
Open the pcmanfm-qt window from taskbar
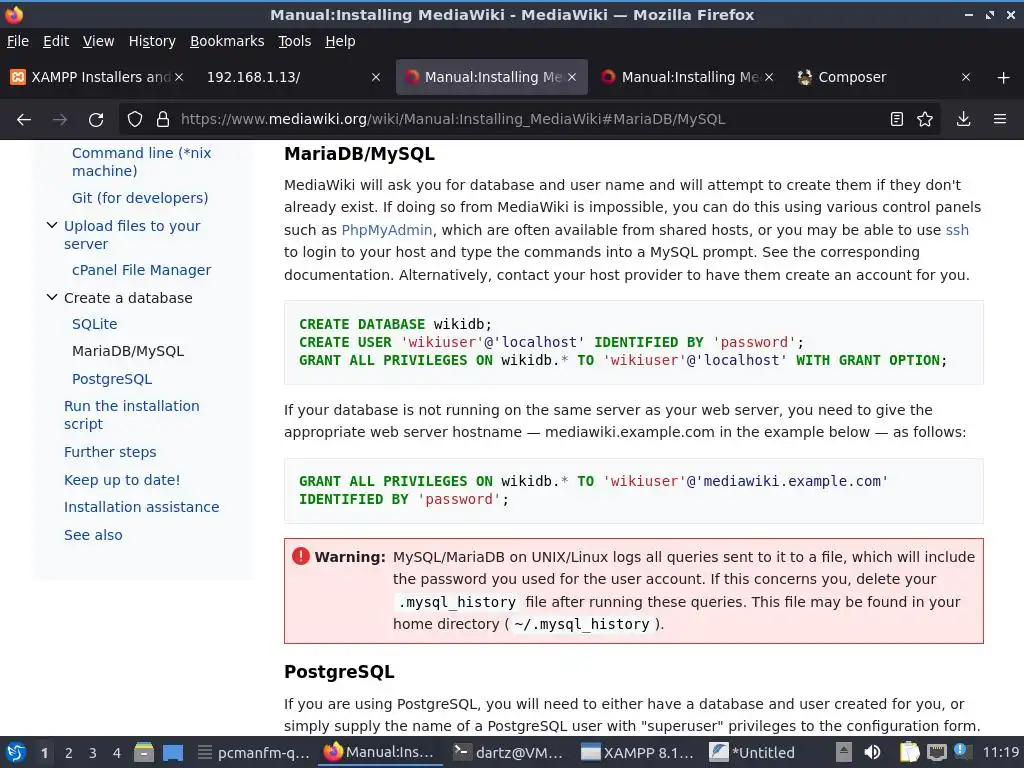tap(255, 752)
